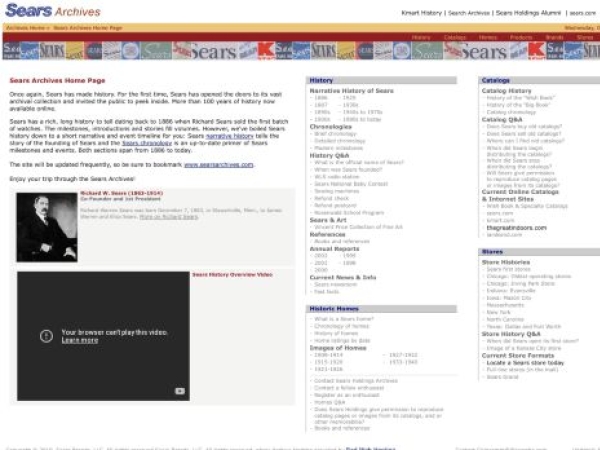Open the Sears Holdings Alumni link
Image resolution: width=600 pixels, height=450 pixels.
(528, 13)
